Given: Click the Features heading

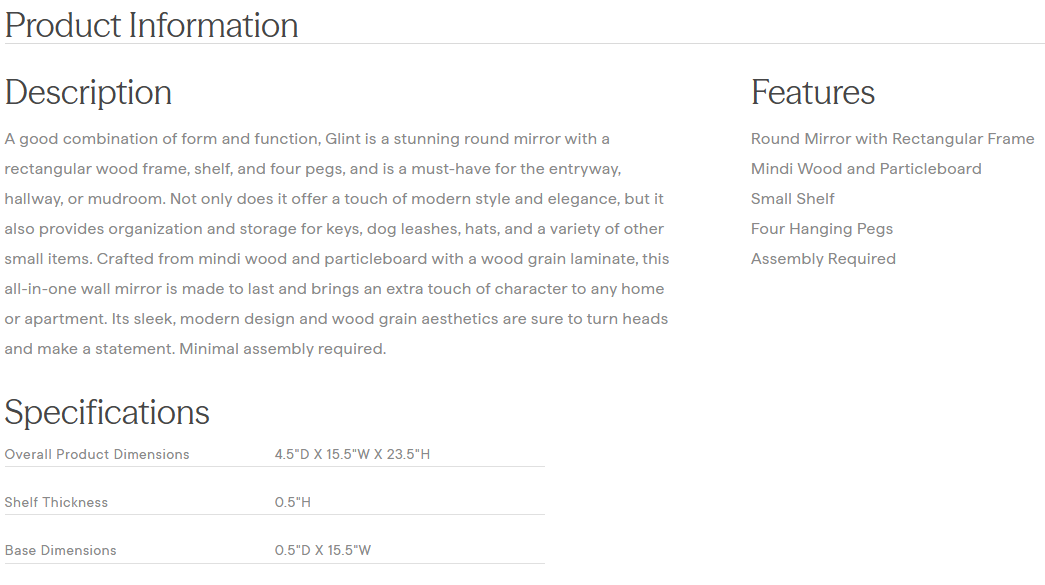Looking at the screenshot, I should (812, 92).
